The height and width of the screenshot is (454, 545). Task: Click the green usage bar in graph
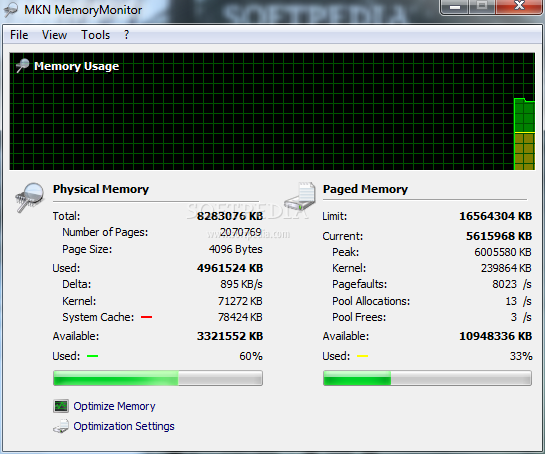[524, 134]
